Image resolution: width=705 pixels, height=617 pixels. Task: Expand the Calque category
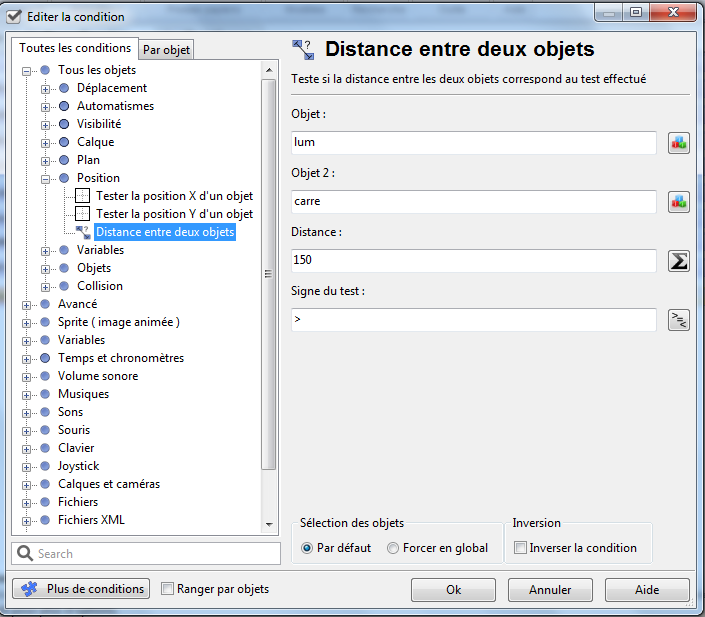click(45, 143)
